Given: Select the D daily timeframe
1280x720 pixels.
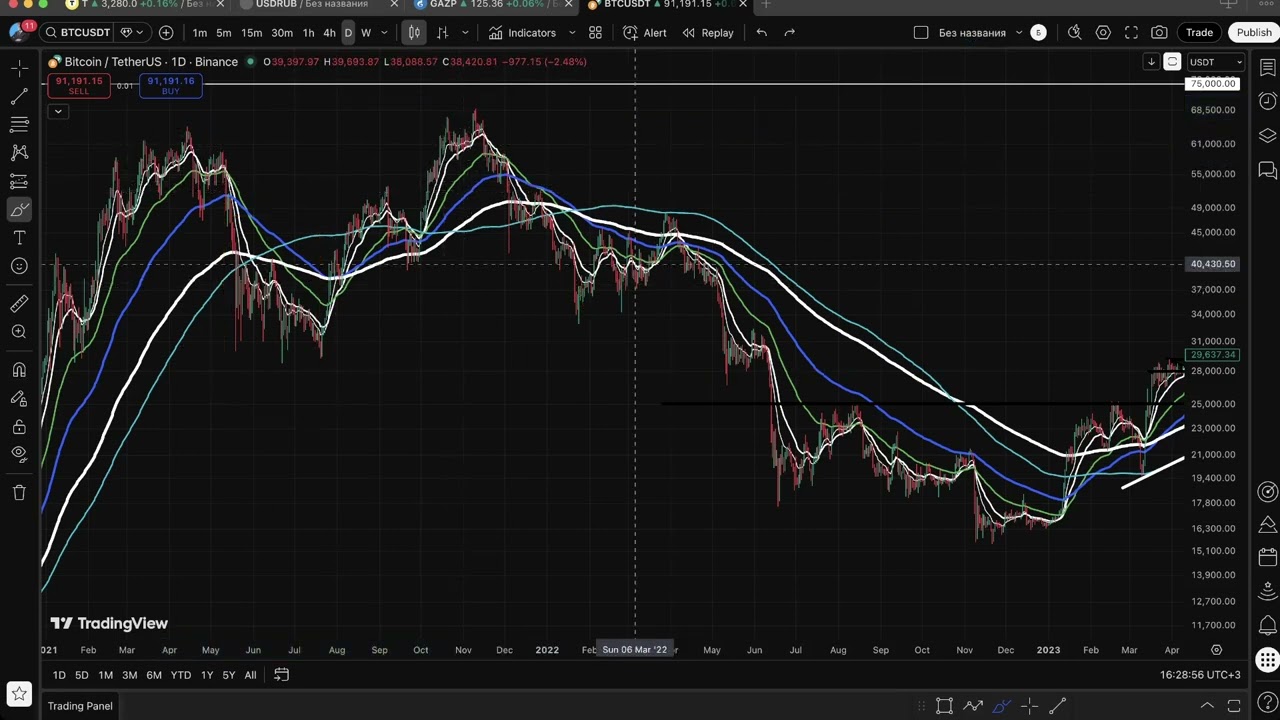Looking at the screenshot, I should pyautogui.click(x=348, y=33).
